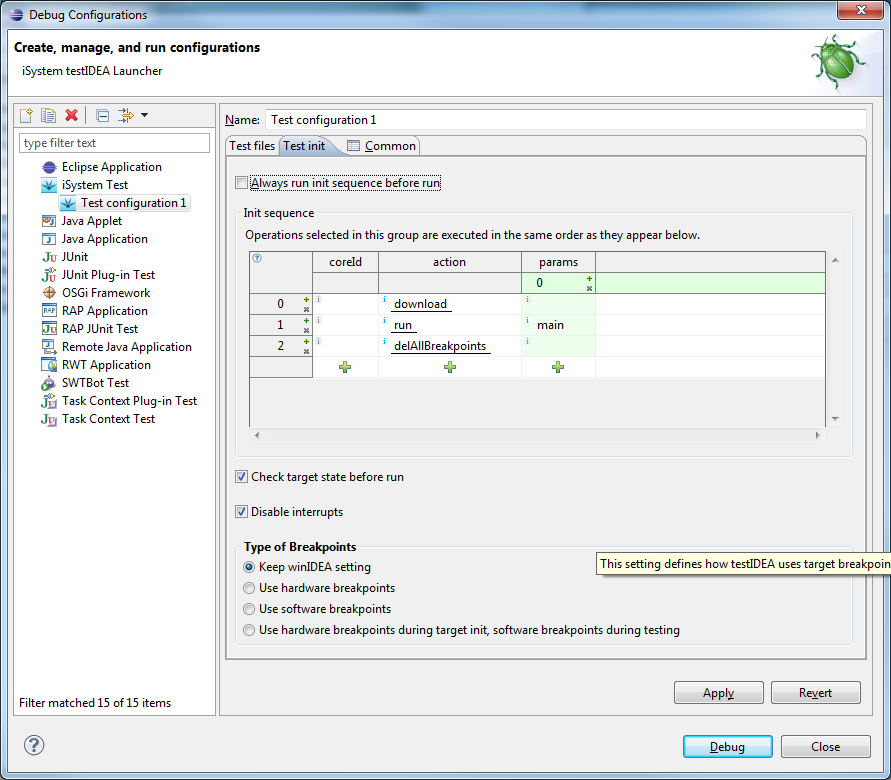Screen dimensions: 891x780
Task: Select Java Application launch type
Action: click(105, 239)
